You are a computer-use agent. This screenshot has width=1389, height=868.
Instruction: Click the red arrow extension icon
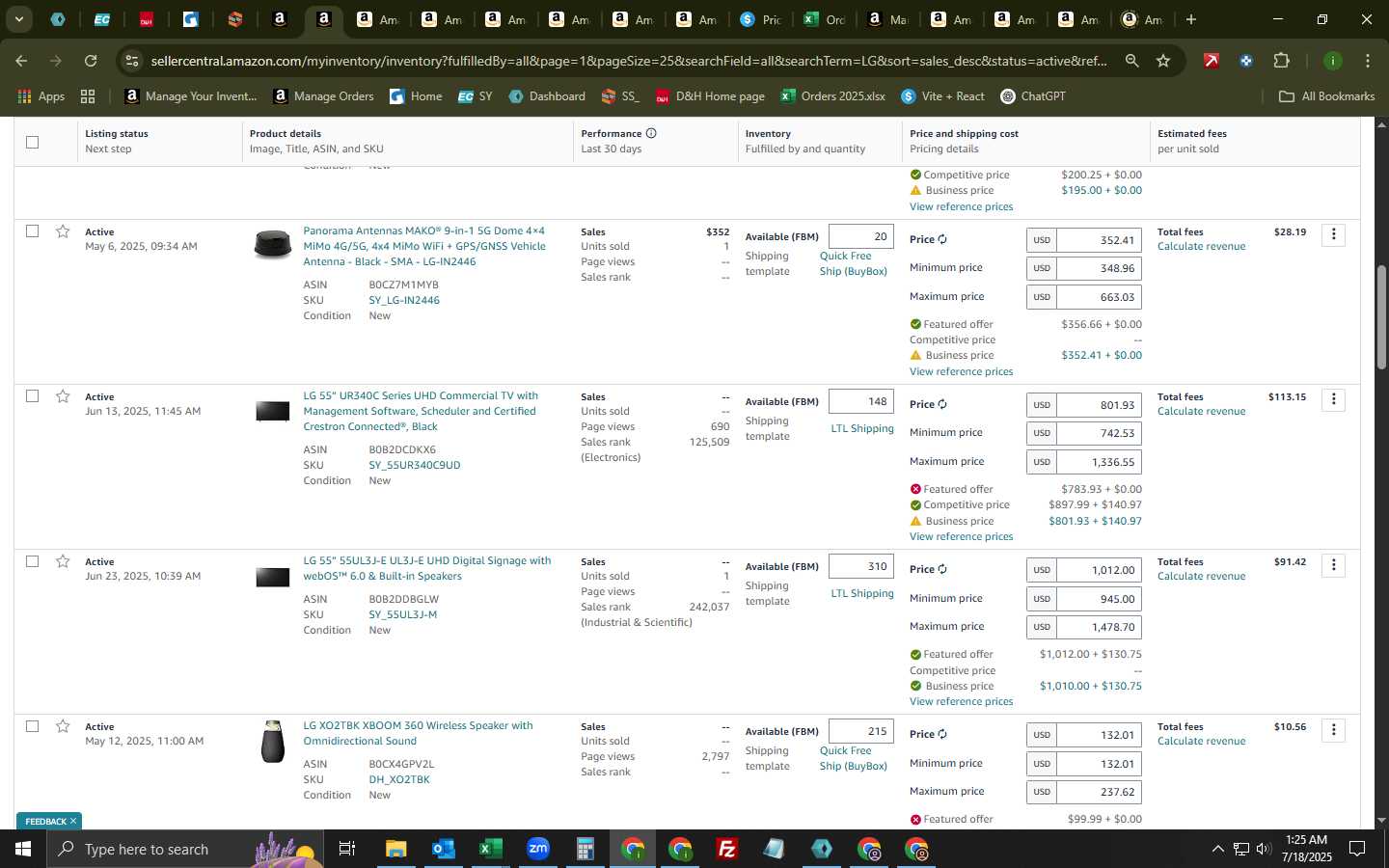pos(1212,61)
